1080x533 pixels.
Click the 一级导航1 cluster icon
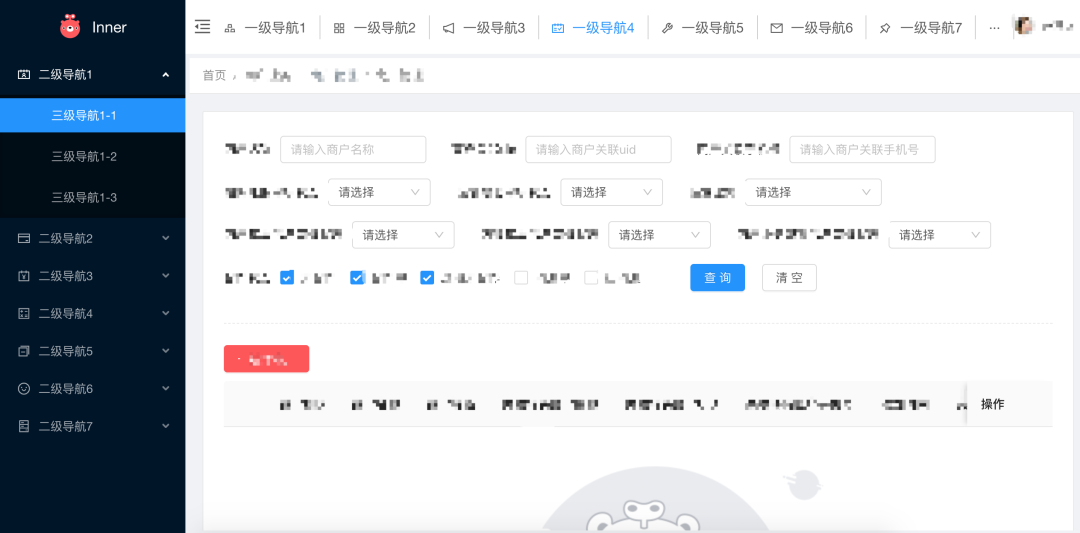[x=230, y=28]
